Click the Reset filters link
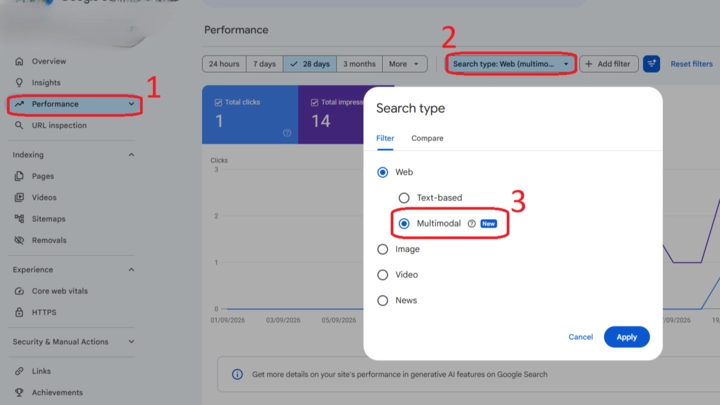This screenshot has height=405, width=720. (x=691, y=64)
